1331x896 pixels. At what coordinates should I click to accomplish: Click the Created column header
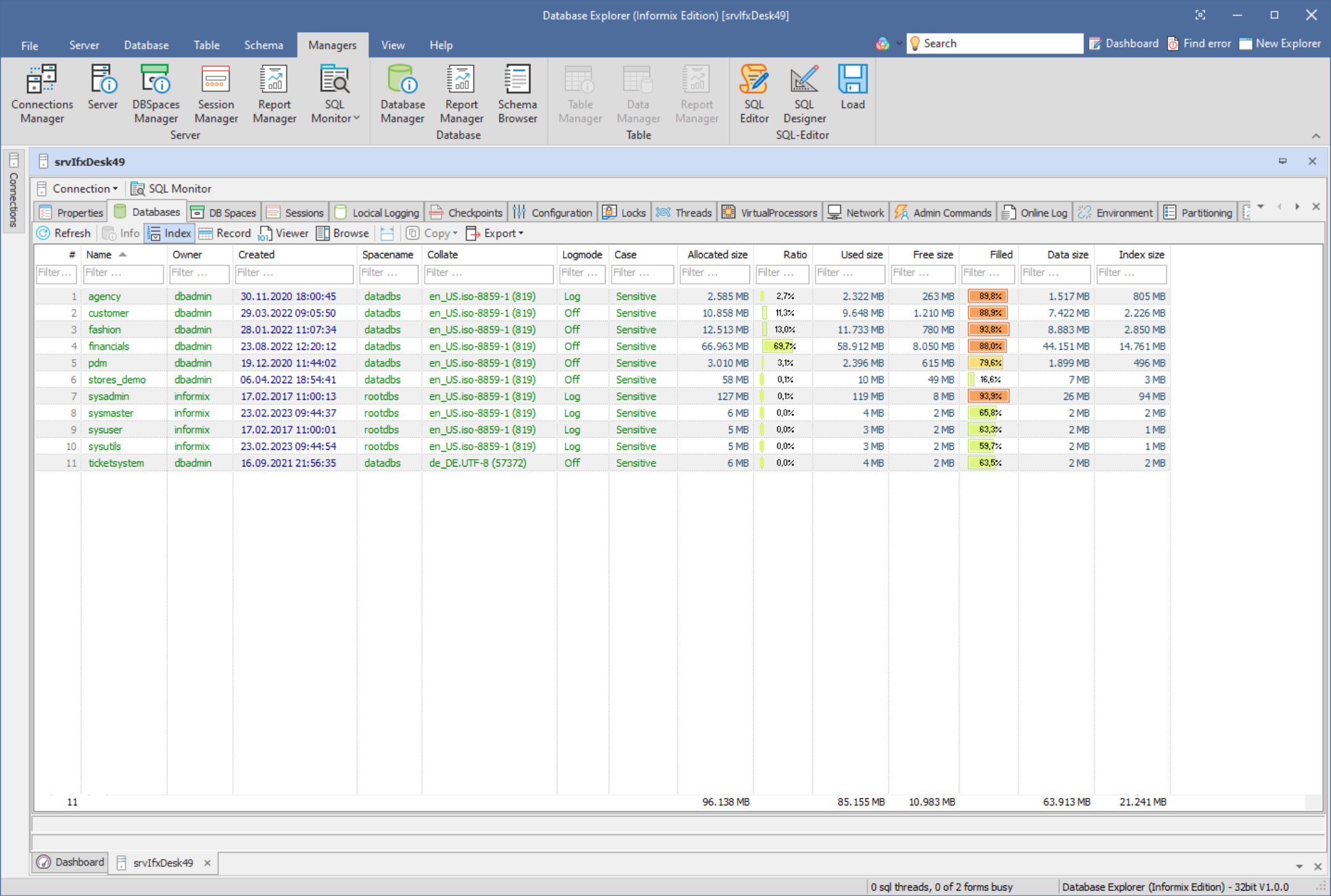pyautogui.click(x=294, y=254)
